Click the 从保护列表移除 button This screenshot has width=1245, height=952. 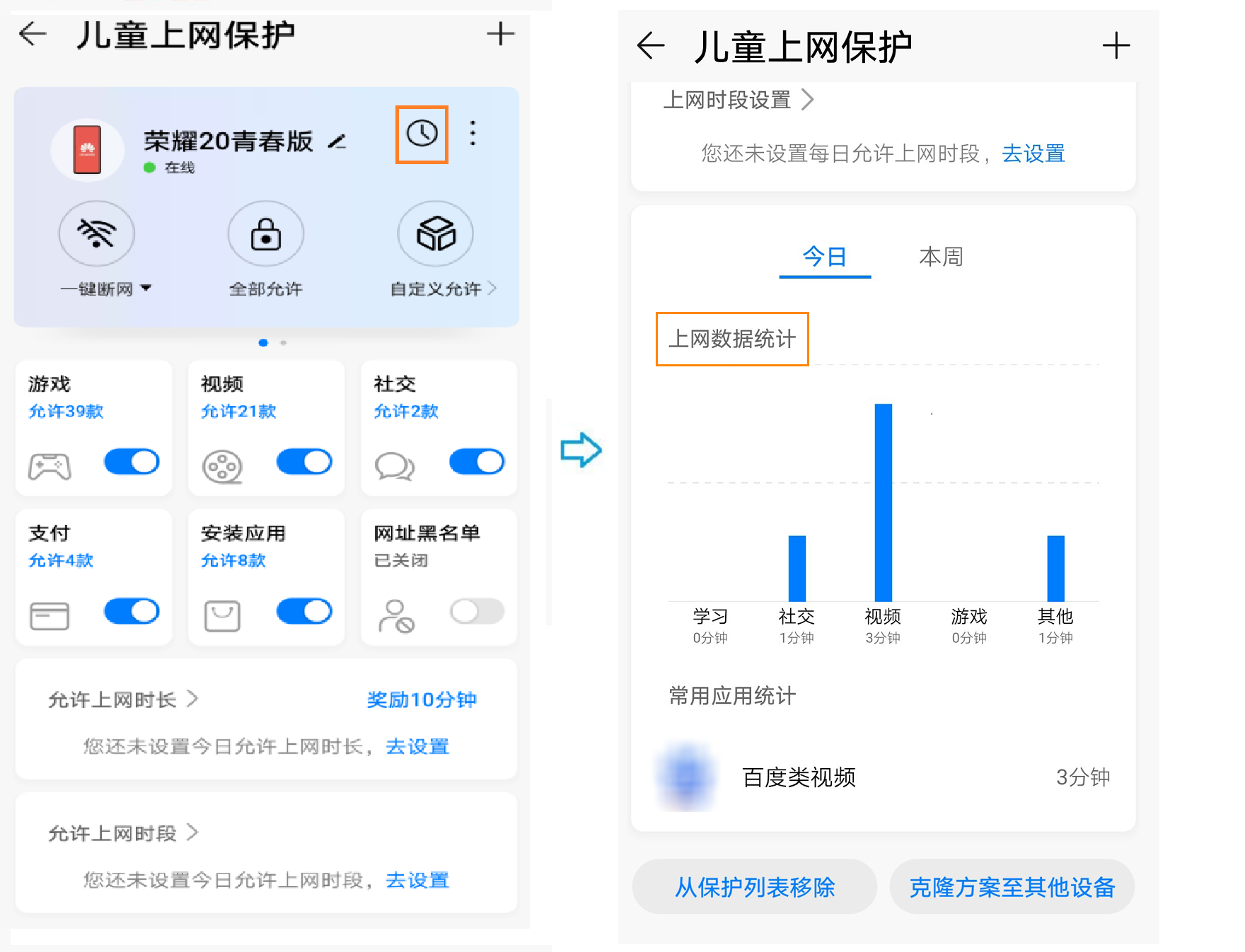click(754, 887)
